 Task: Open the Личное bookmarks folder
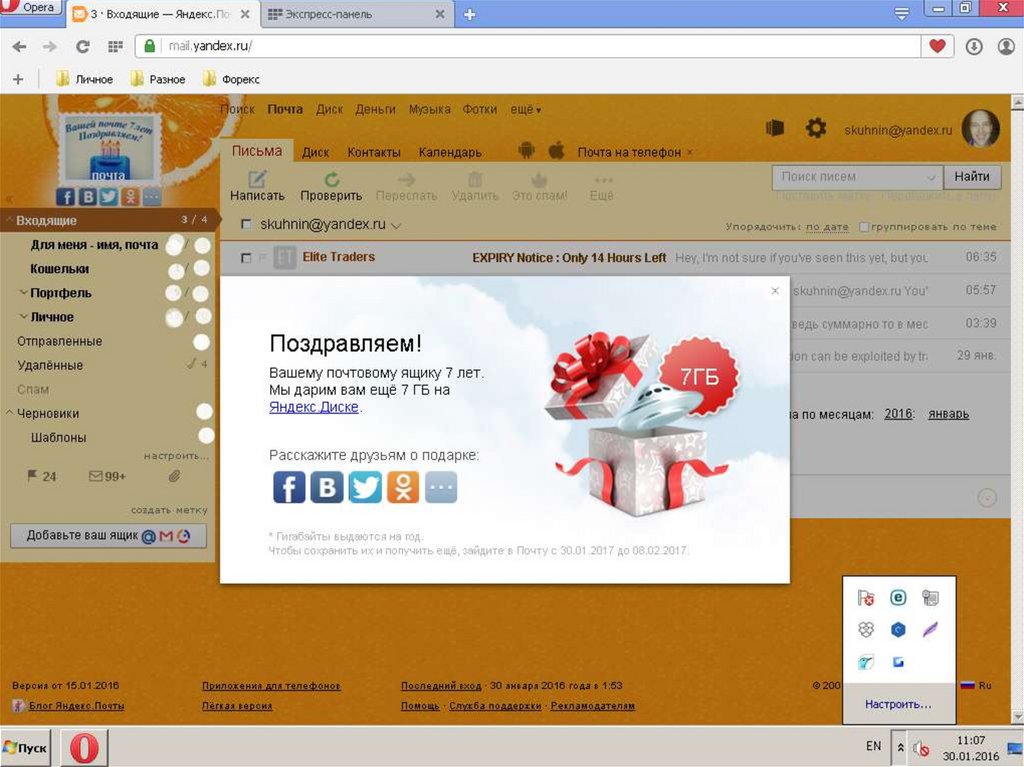click(84, 79)
